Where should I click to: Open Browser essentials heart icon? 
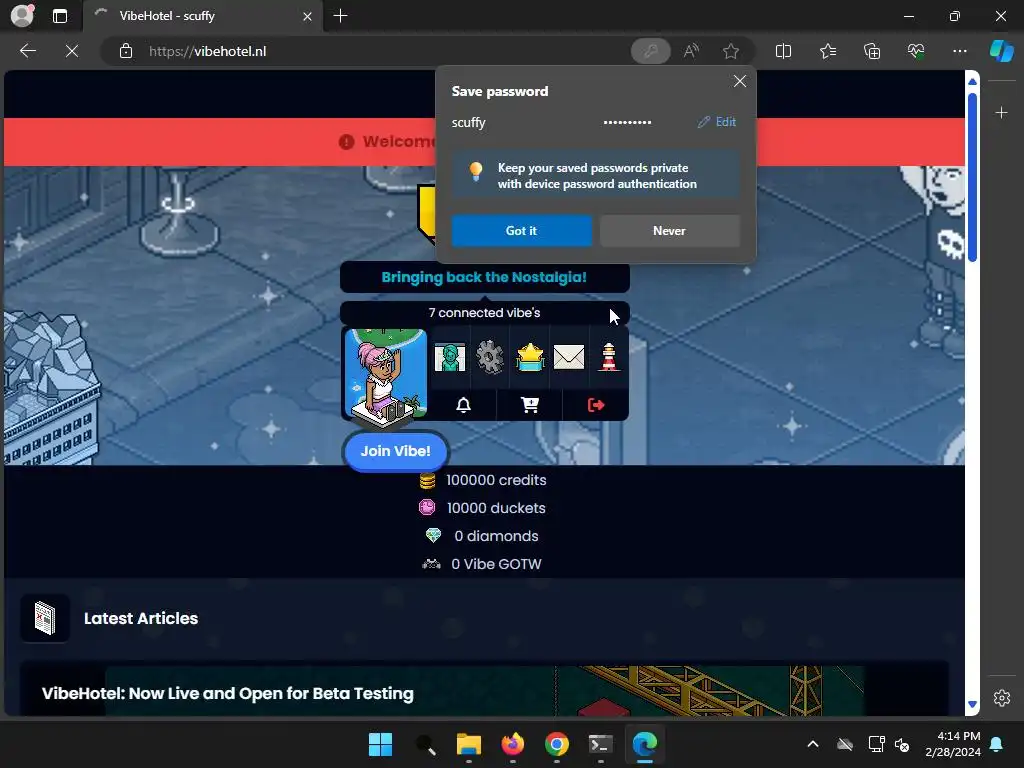coord(916,51)
